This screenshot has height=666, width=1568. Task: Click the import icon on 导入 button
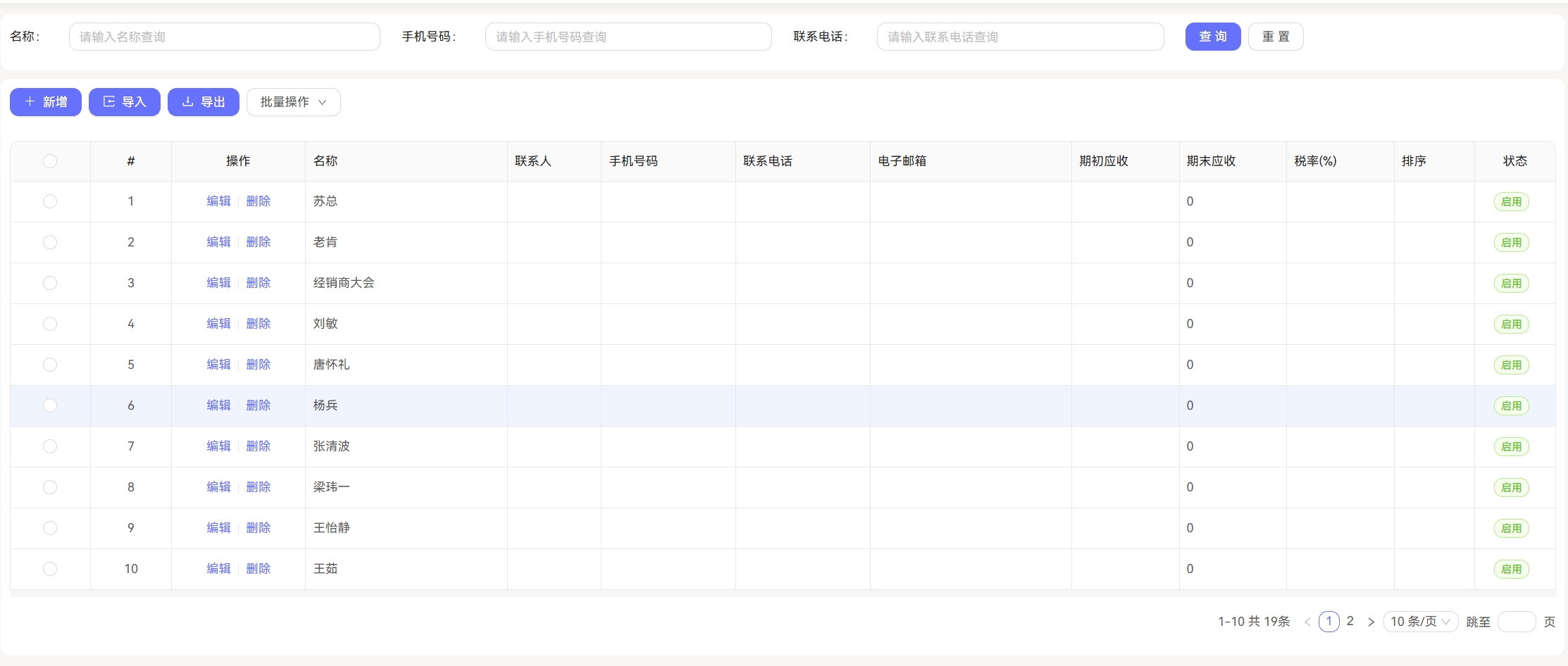pyautogui.click(x=108, y=101)
